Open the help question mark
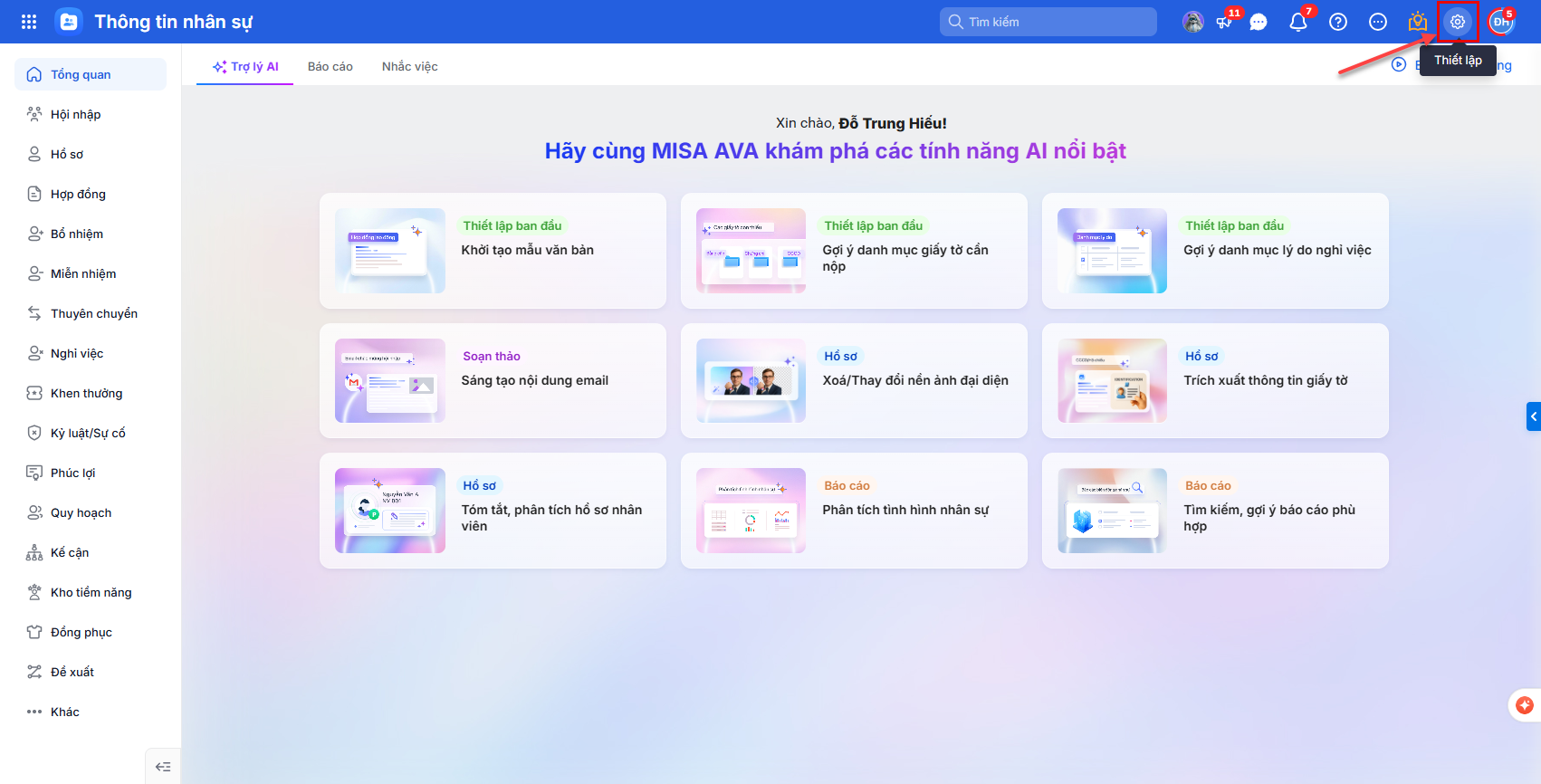 tap(1338, 22)
